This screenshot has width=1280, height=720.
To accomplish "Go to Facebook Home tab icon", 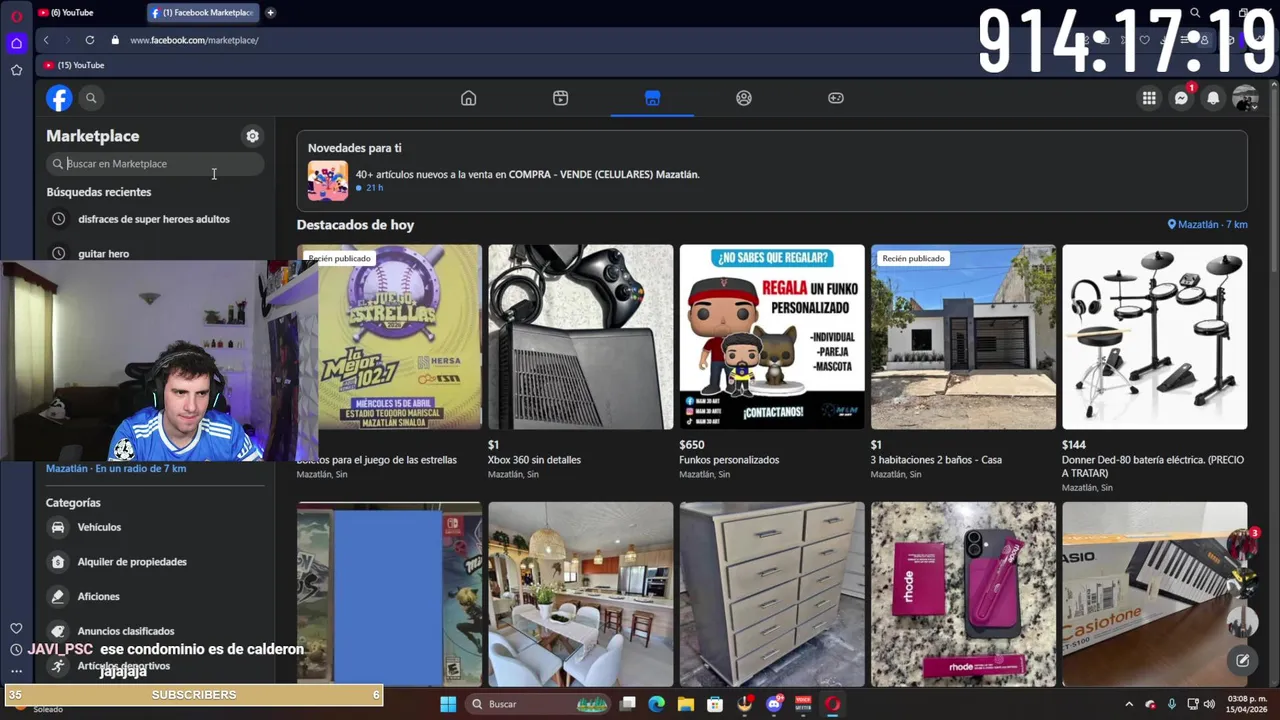I will coord(468,98).
